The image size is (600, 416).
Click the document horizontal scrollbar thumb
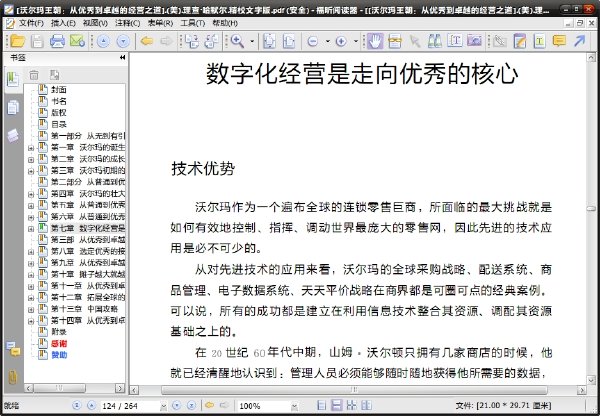point(354,390)
